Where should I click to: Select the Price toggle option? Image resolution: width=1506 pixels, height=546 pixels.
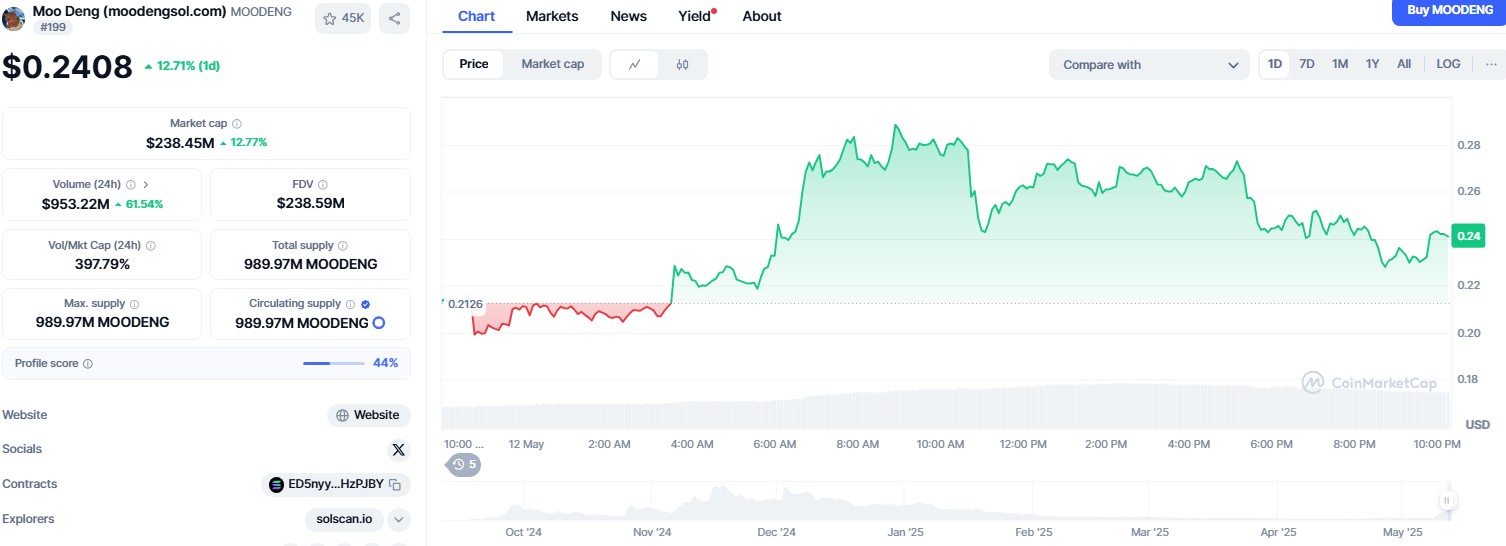coord(474,64)
